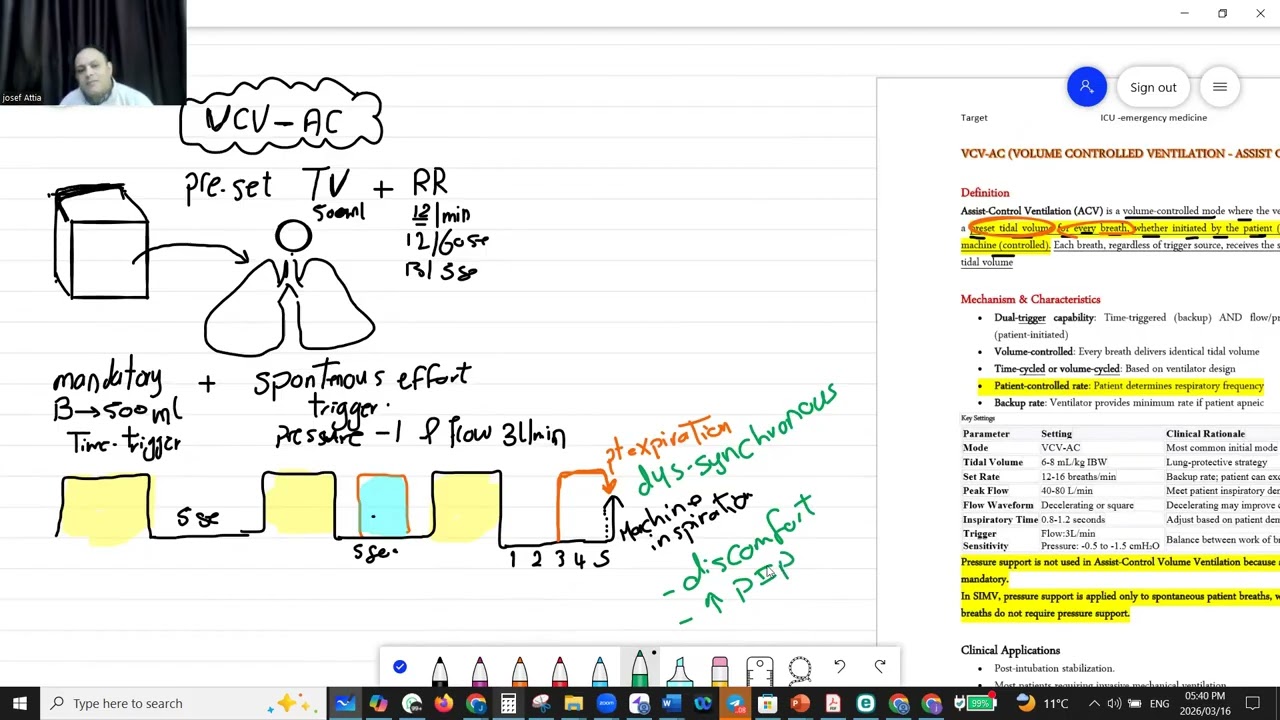Redo the last ink stroke
This screenshot has height=720, width=1280.
[880, 667]
